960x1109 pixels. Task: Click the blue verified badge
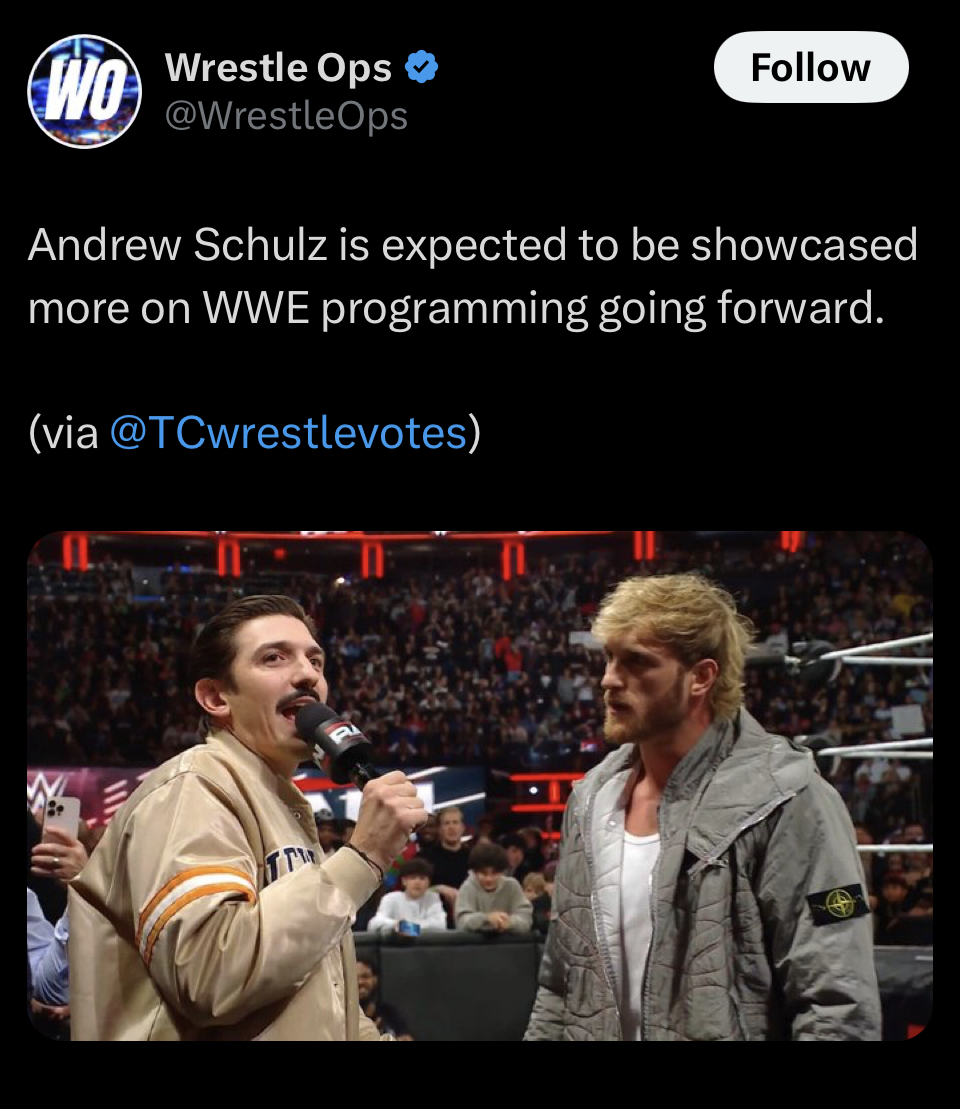[422, 67]
